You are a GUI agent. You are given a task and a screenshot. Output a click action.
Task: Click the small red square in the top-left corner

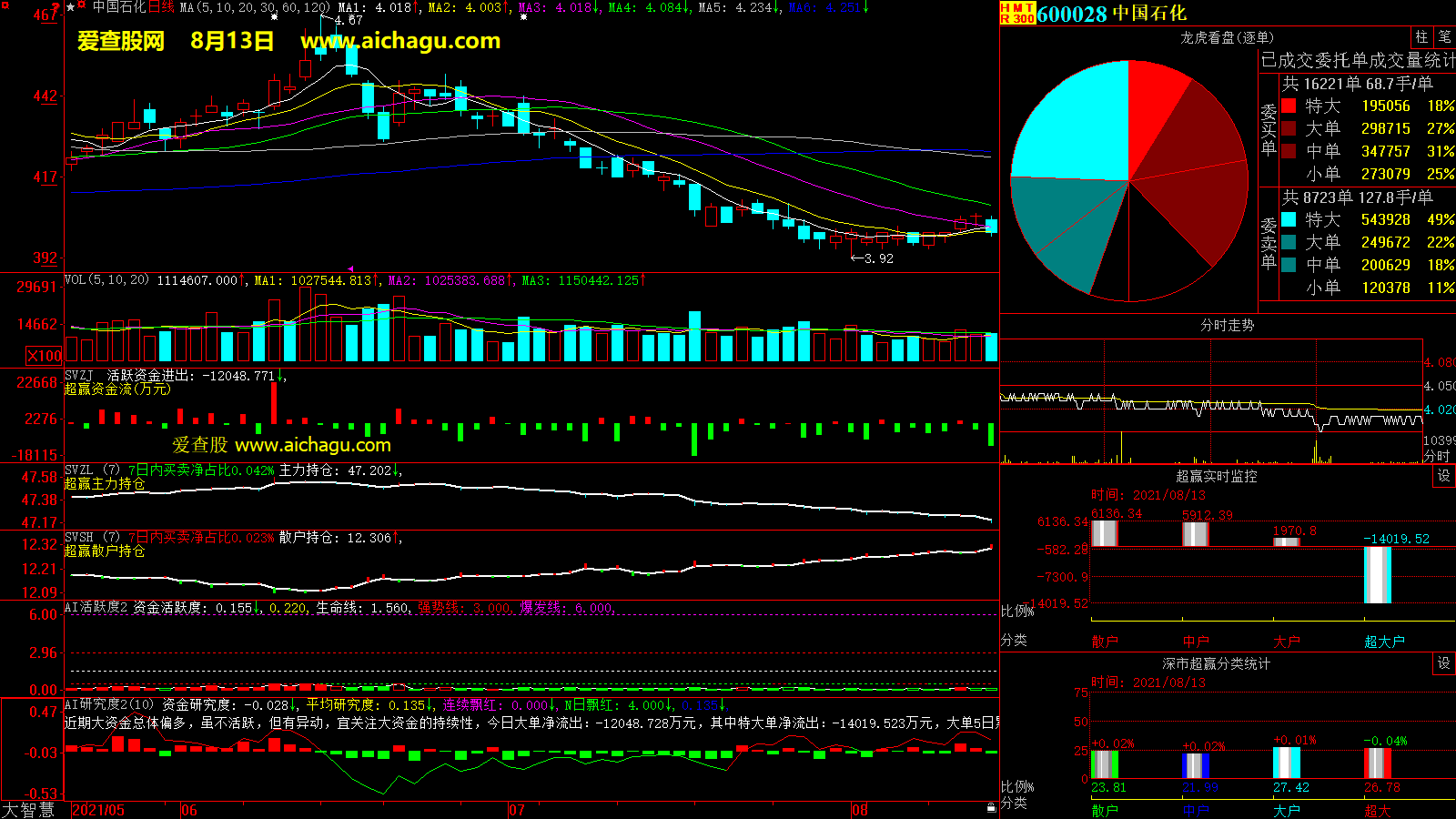pyautogui.click(x=5, y=5)
